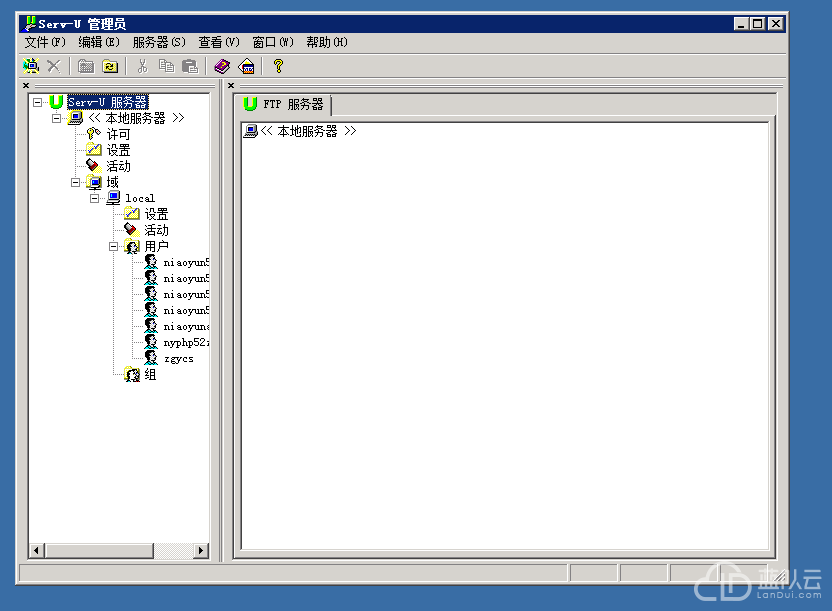Click the yellow question mark help icon
The width and height of the screenshot is (832, 611).
(278, 66)
